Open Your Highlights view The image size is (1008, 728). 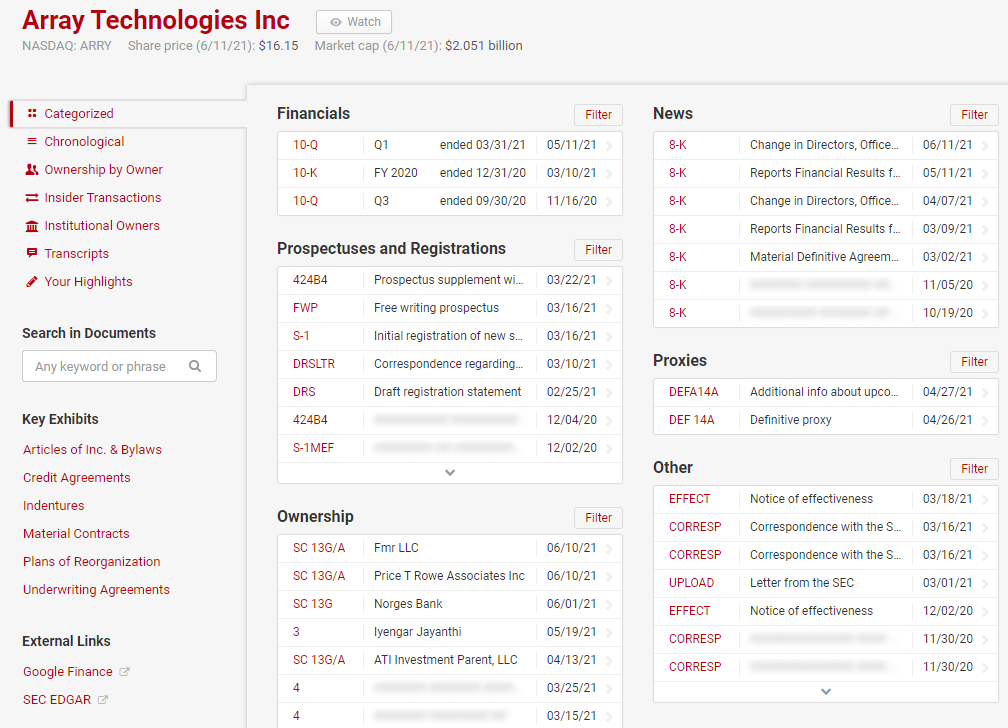(88, 282)
